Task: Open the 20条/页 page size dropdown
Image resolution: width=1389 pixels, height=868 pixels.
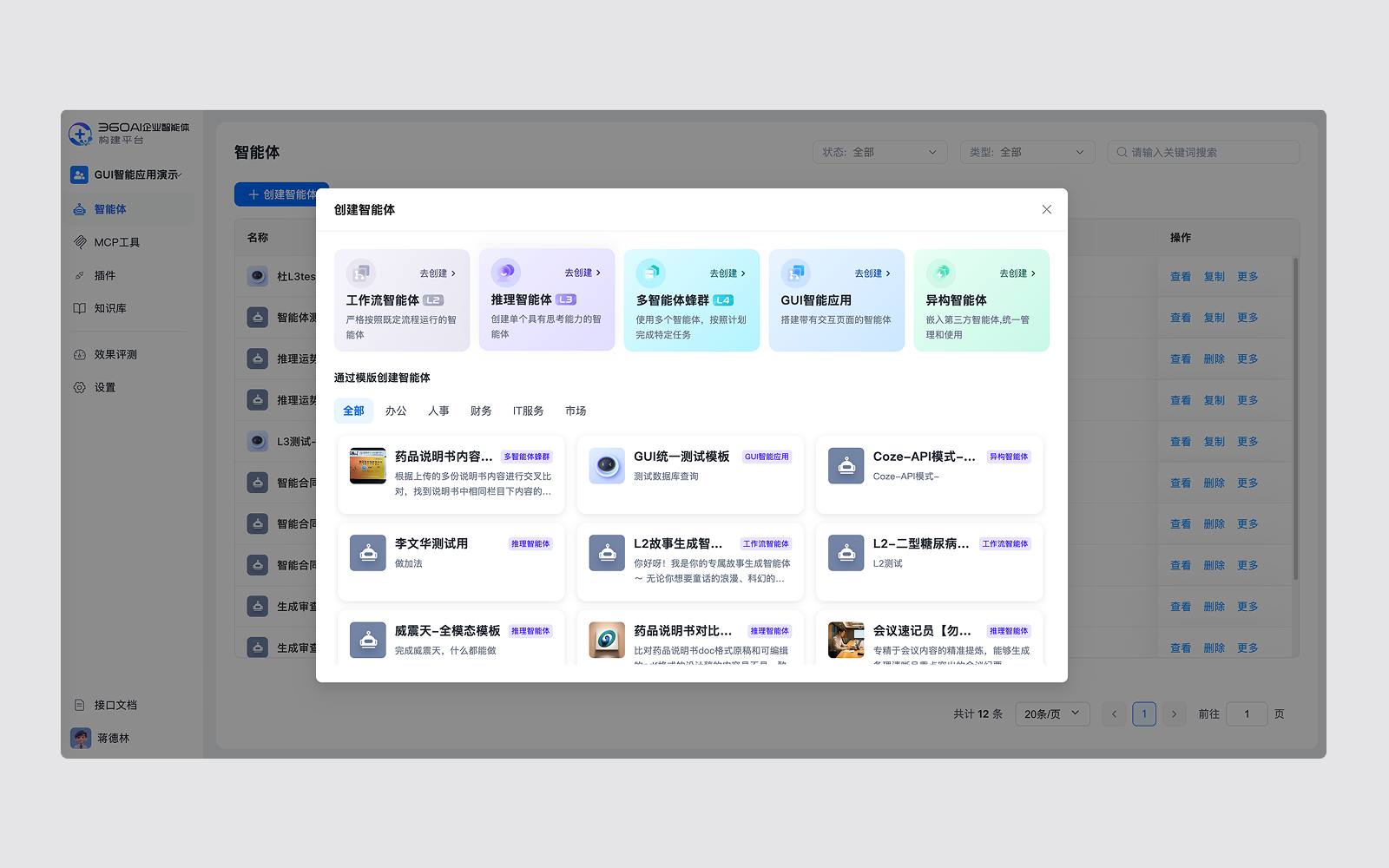Action: click(1052, 713)
